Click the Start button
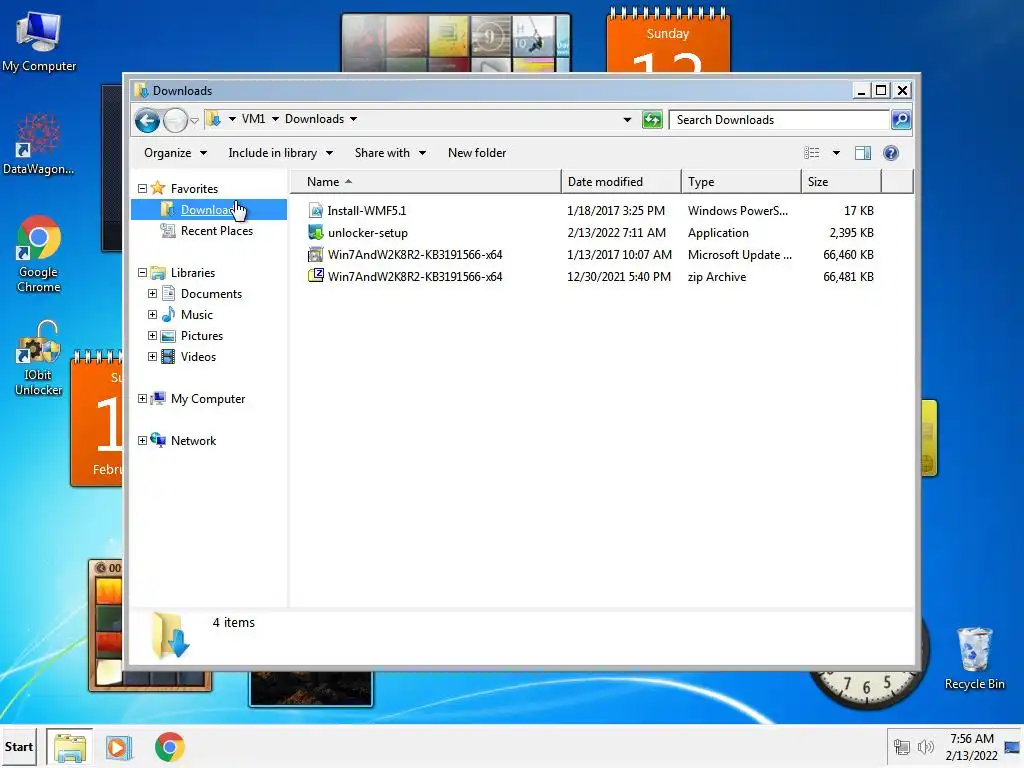The image size is (1024, 768). (x=19, y=747)
